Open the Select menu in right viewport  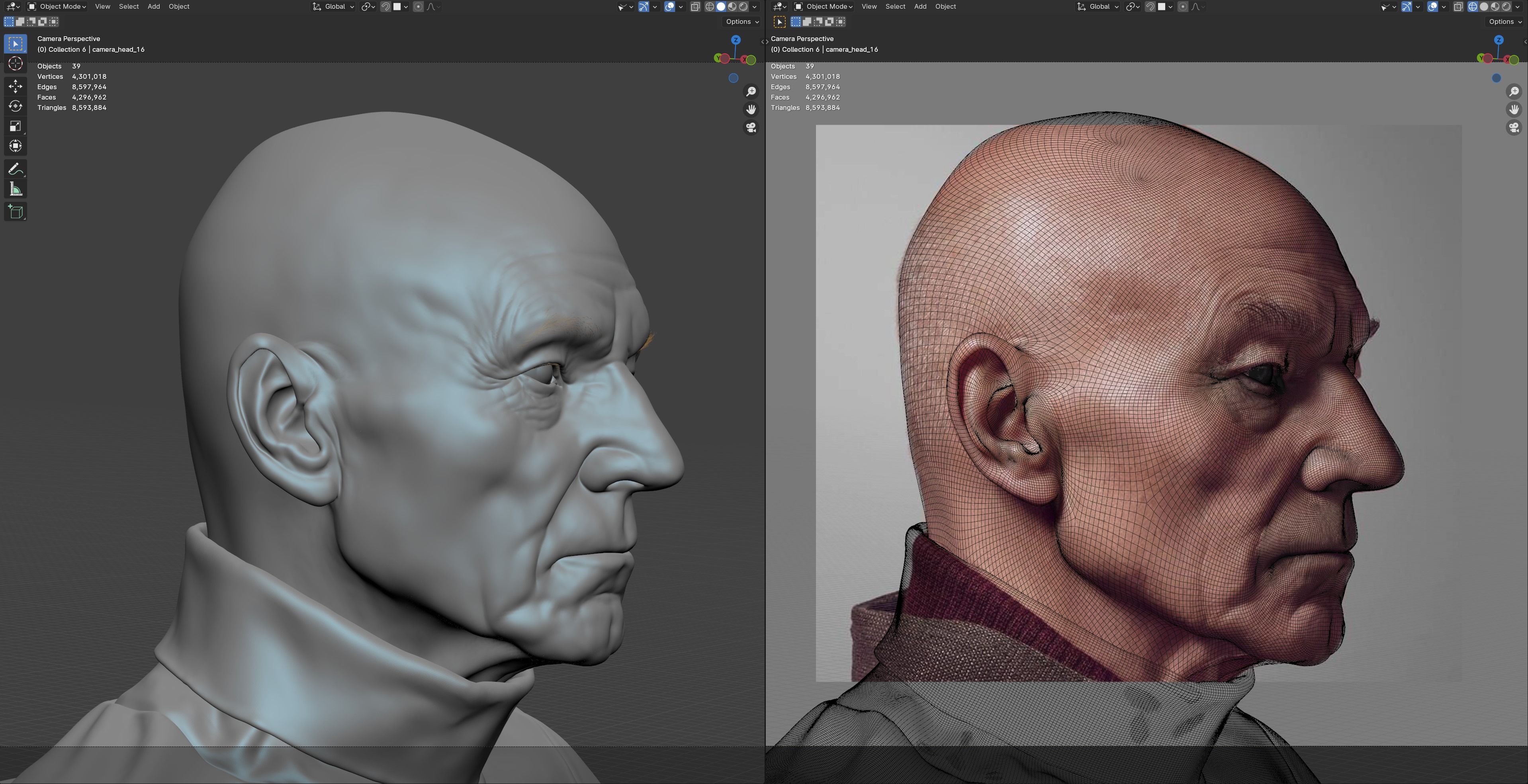pyautogui.click(x=895, y=6)
